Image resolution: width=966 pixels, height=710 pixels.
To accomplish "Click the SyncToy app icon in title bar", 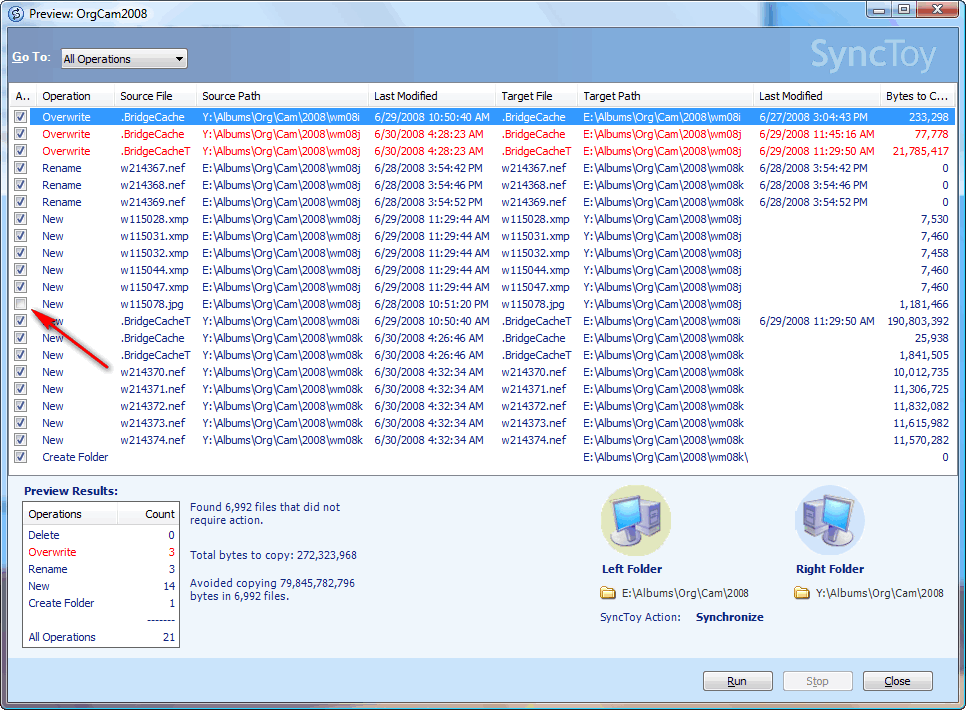I will (x=16, y=14).
